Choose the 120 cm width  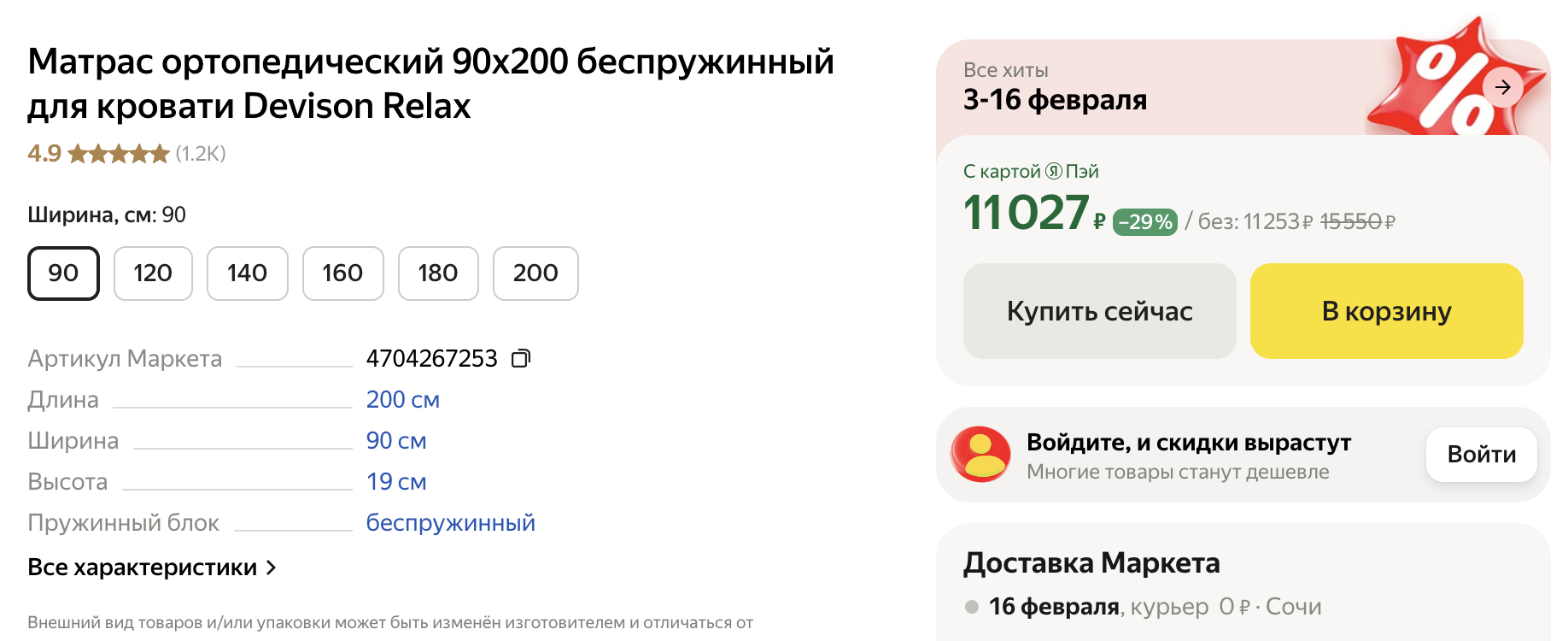(x=153, y=273)
